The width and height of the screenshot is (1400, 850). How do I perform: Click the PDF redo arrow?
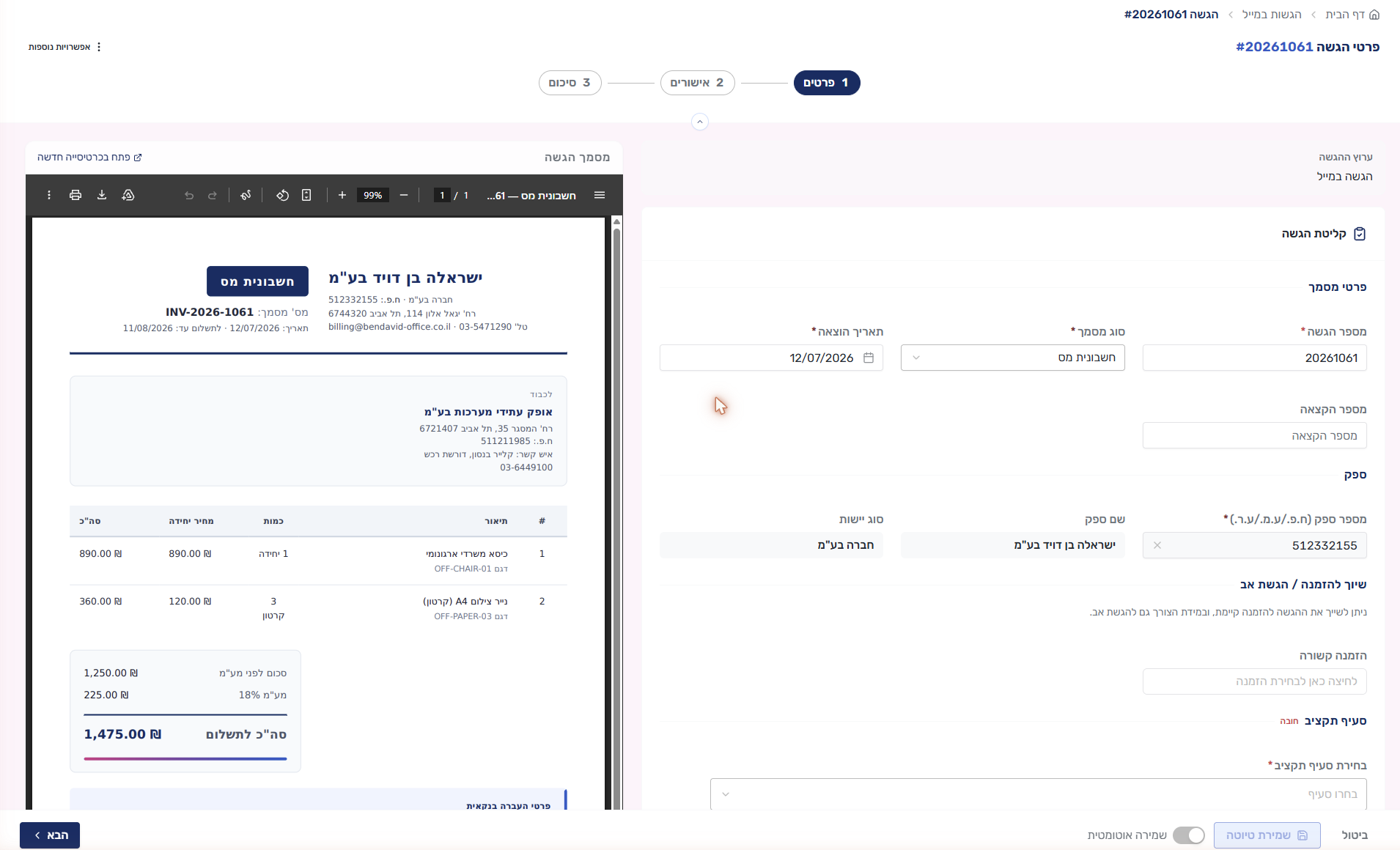pos(213,195)
